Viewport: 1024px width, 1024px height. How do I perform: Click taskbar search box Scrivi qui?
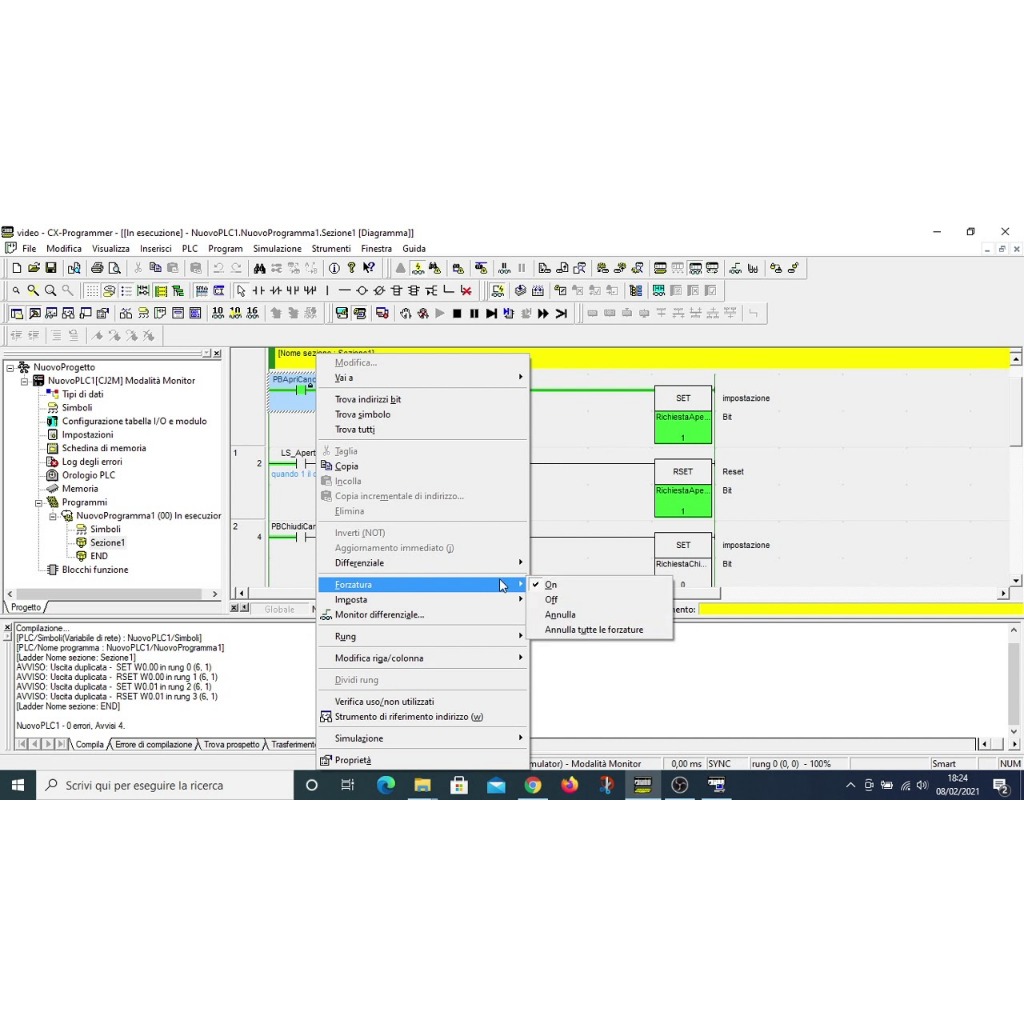165,785
